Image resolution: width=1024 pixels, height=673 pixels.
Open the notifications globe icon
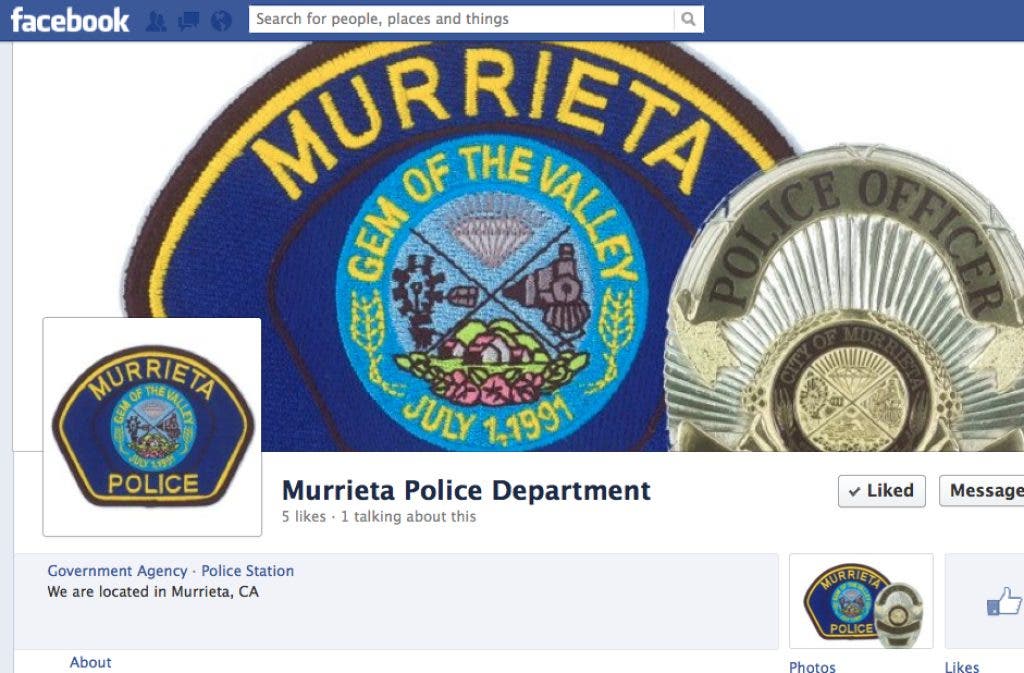[x=221, y=21]
